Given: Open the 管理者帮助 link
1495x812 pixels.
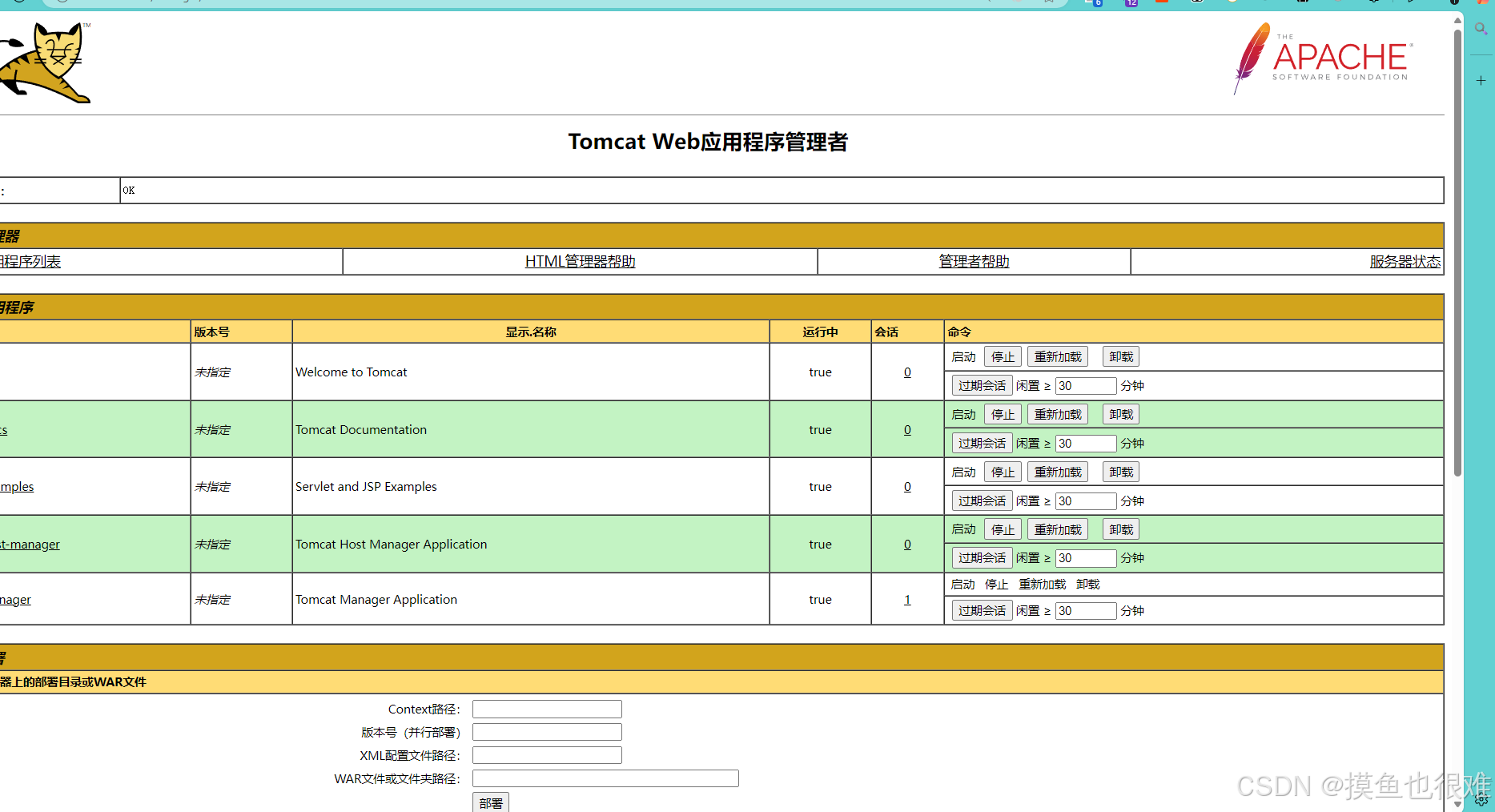Looking at the screenshot, I should click(x=974, y=262).
